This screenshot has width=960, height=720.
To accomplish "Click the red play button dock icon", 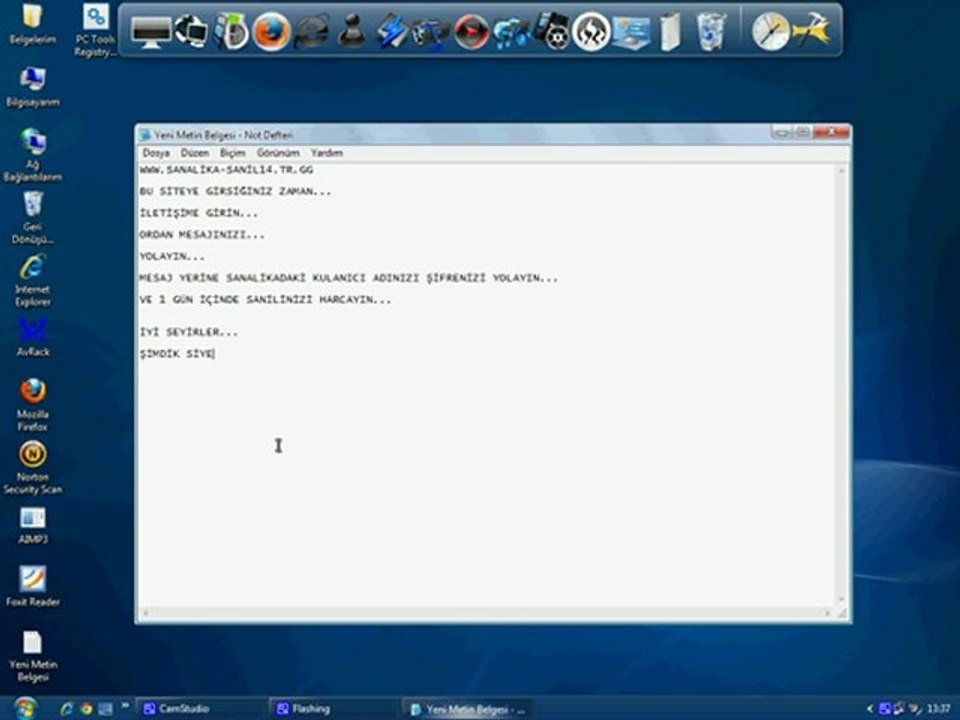I will click(x=471, y=31).
